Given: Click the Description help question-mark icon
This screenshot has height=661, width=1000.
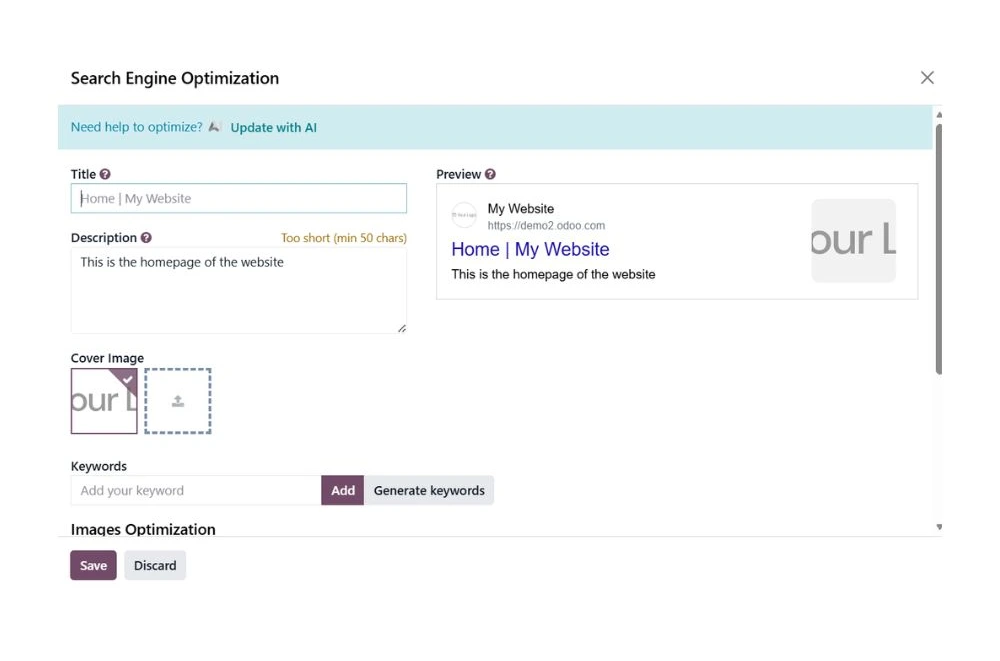Looking at the screenshot, I should pyautogui.click(x=146, y=238).
